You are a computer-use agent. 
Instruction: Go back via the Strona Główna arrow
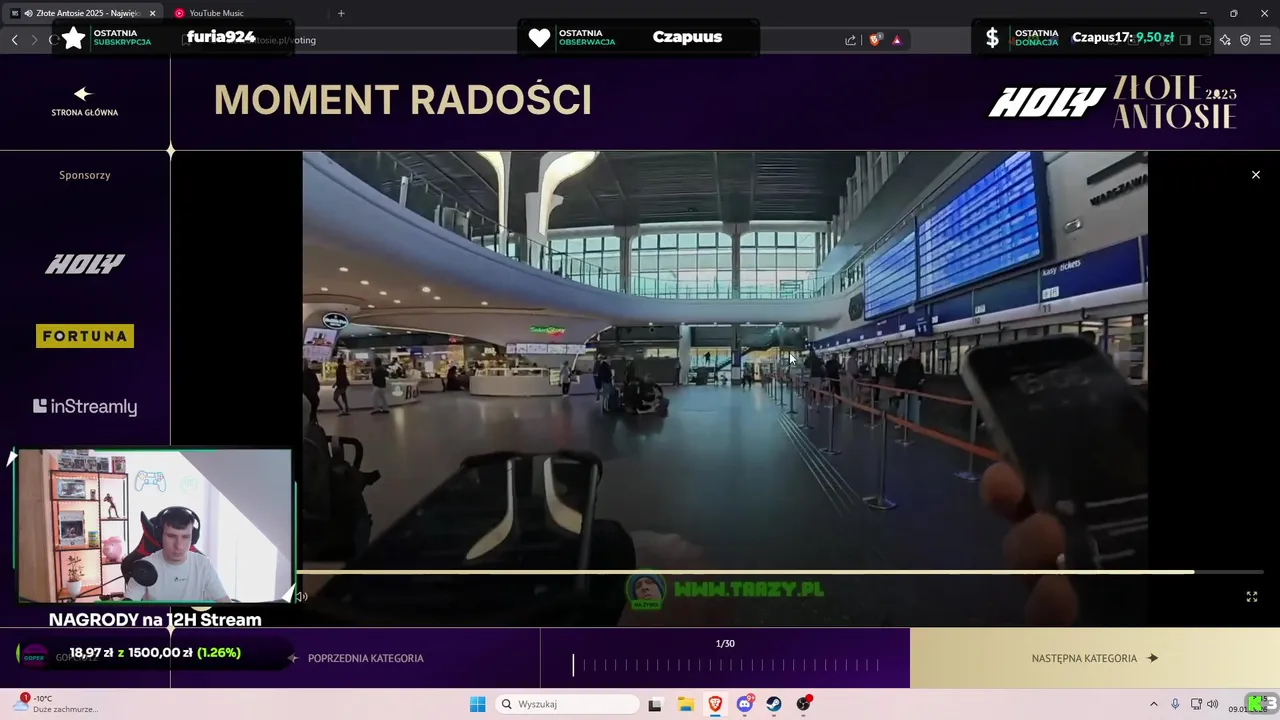(84, 101)
